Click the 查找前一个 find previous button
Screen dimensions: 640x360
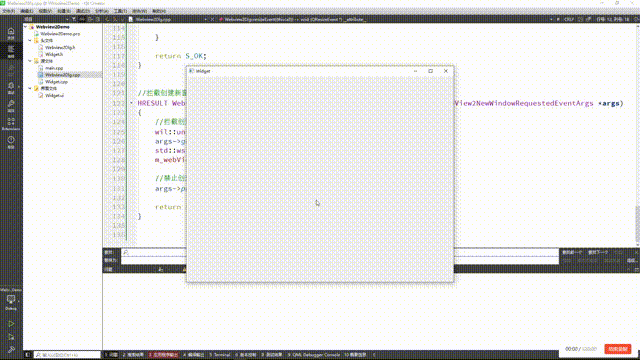coord(572,252)
